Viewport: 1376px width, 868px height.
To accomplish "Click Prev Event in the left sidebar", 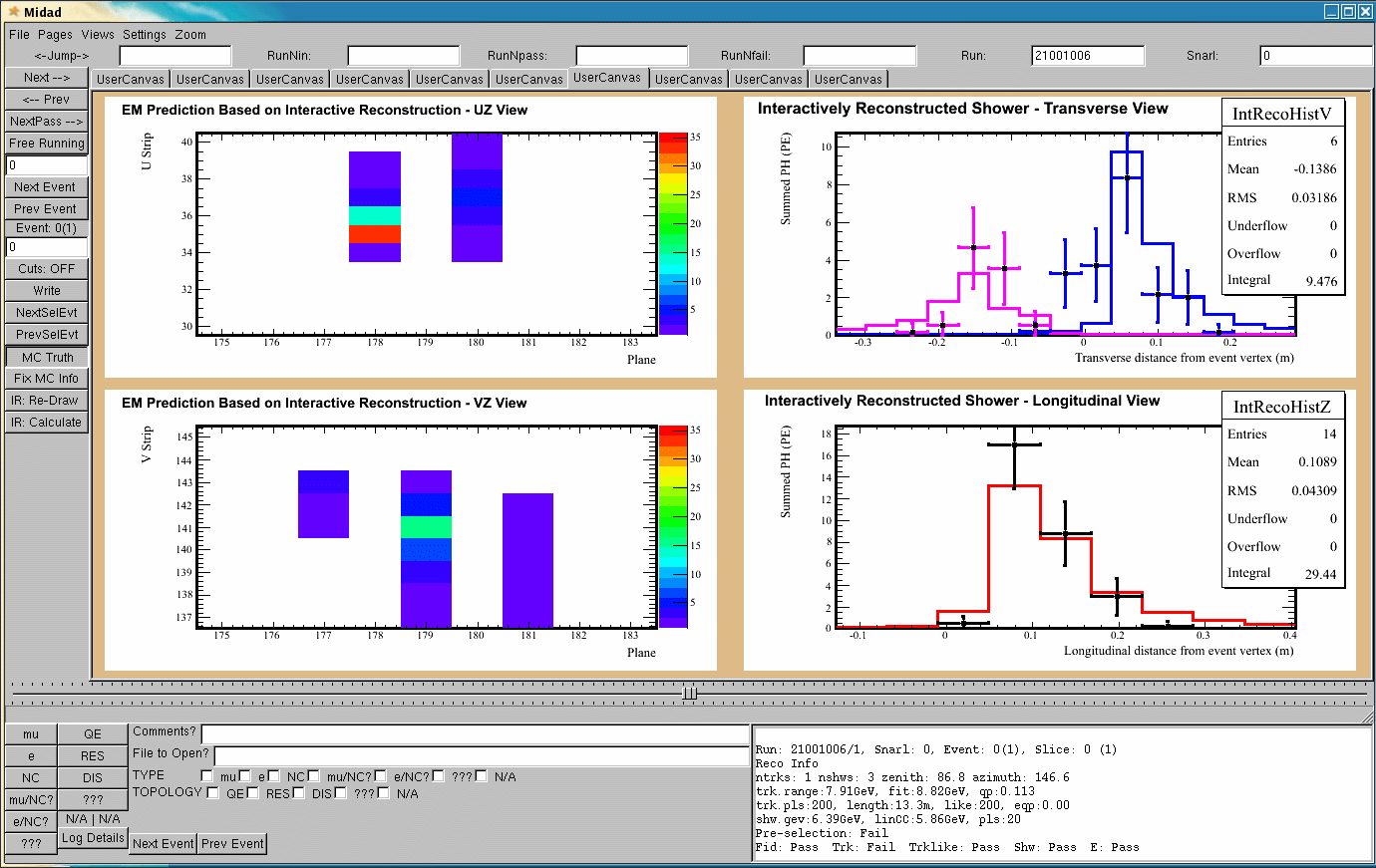I will click(47, 209).
